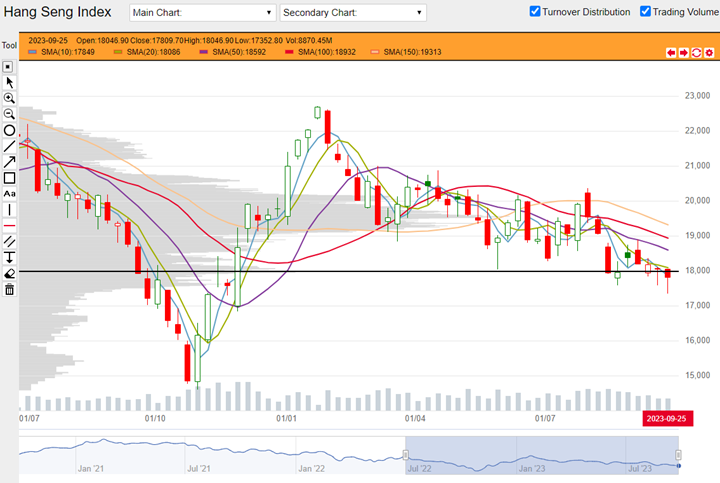Click the 'Tool' label above toolbar
The height and width of the screenshot is (483, 720).
9,45
